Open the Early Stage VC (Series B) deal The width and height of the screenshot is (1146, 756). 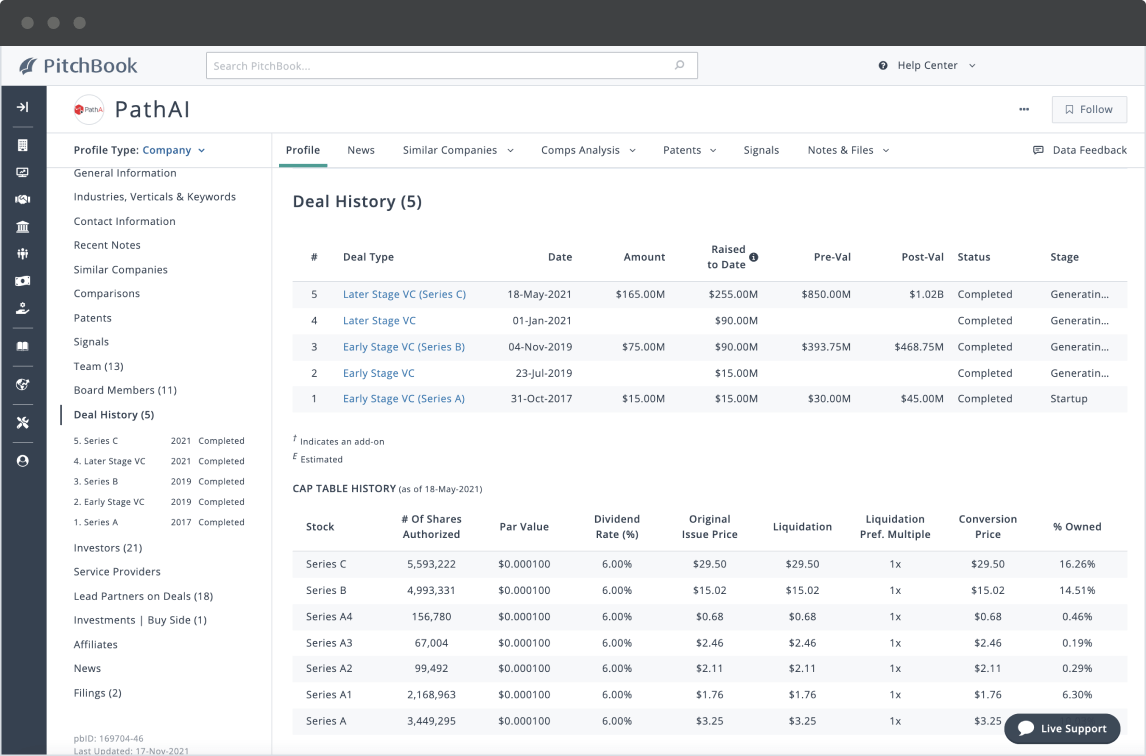[403, 347]
